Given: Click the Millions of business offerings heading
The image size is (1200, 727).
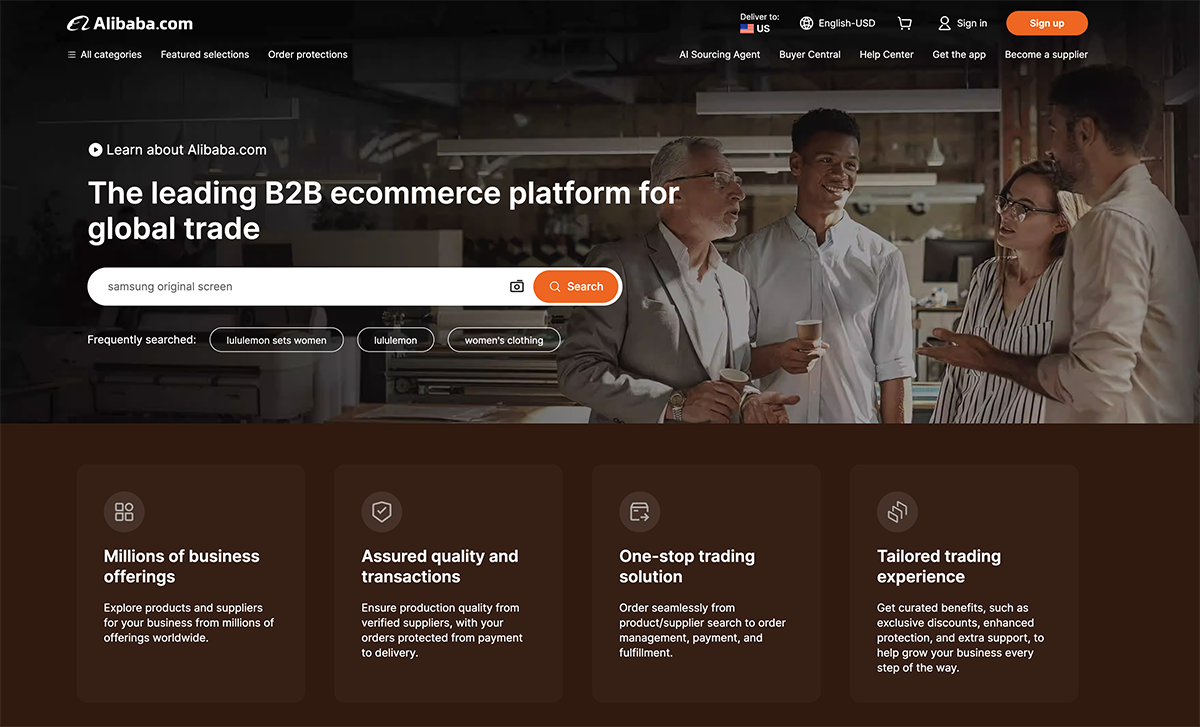Looking at the screenshot, I should coord(182,566).
